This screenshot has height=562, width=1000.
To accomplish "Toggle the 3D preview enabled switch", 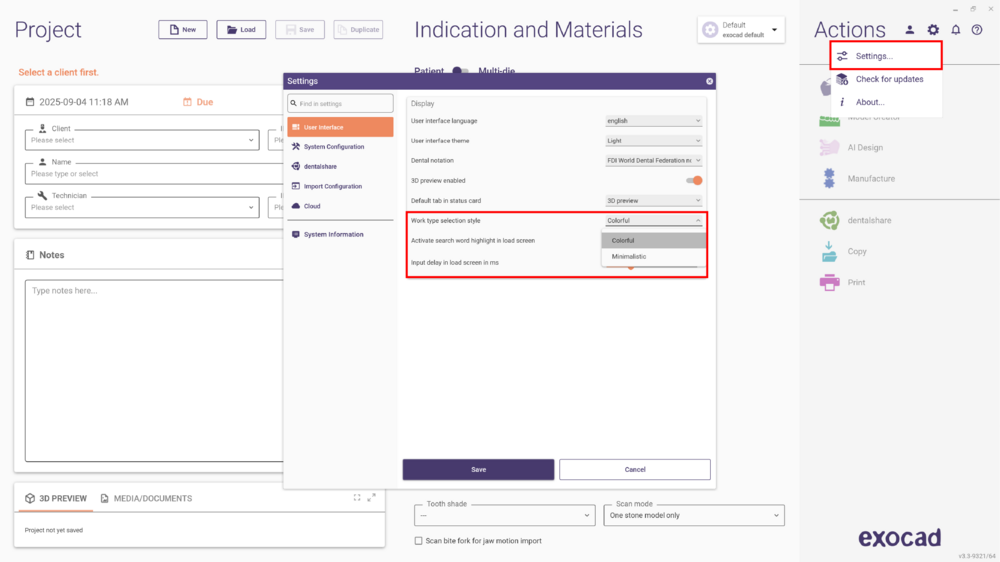I will coord(695,181).
